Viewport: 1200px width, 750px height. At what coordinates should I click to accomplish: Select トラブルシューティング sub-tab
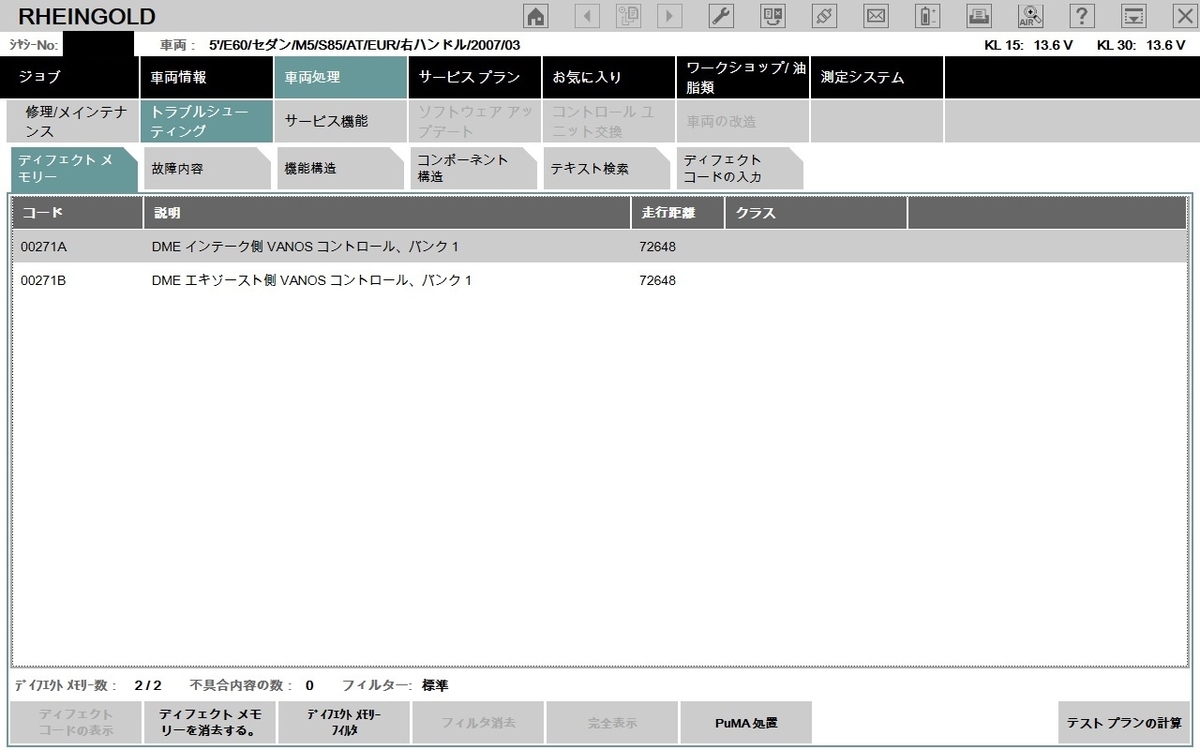206,122
